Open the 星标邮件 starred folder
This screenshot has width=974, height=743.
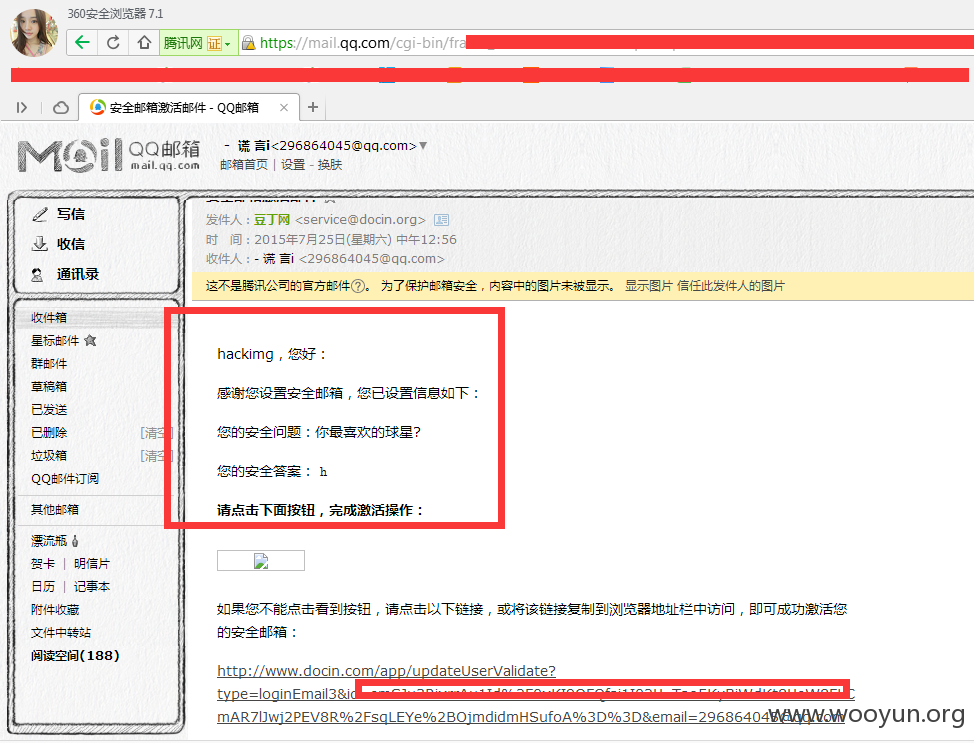[x=55, y=340]
